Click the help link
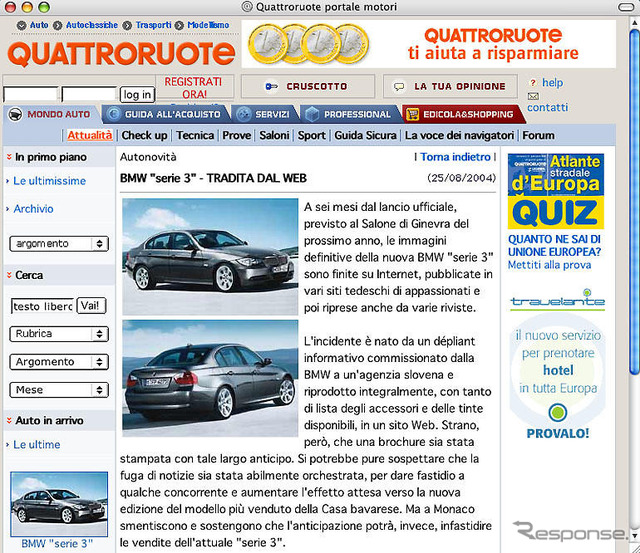The image size is (640, 553). 553,83
